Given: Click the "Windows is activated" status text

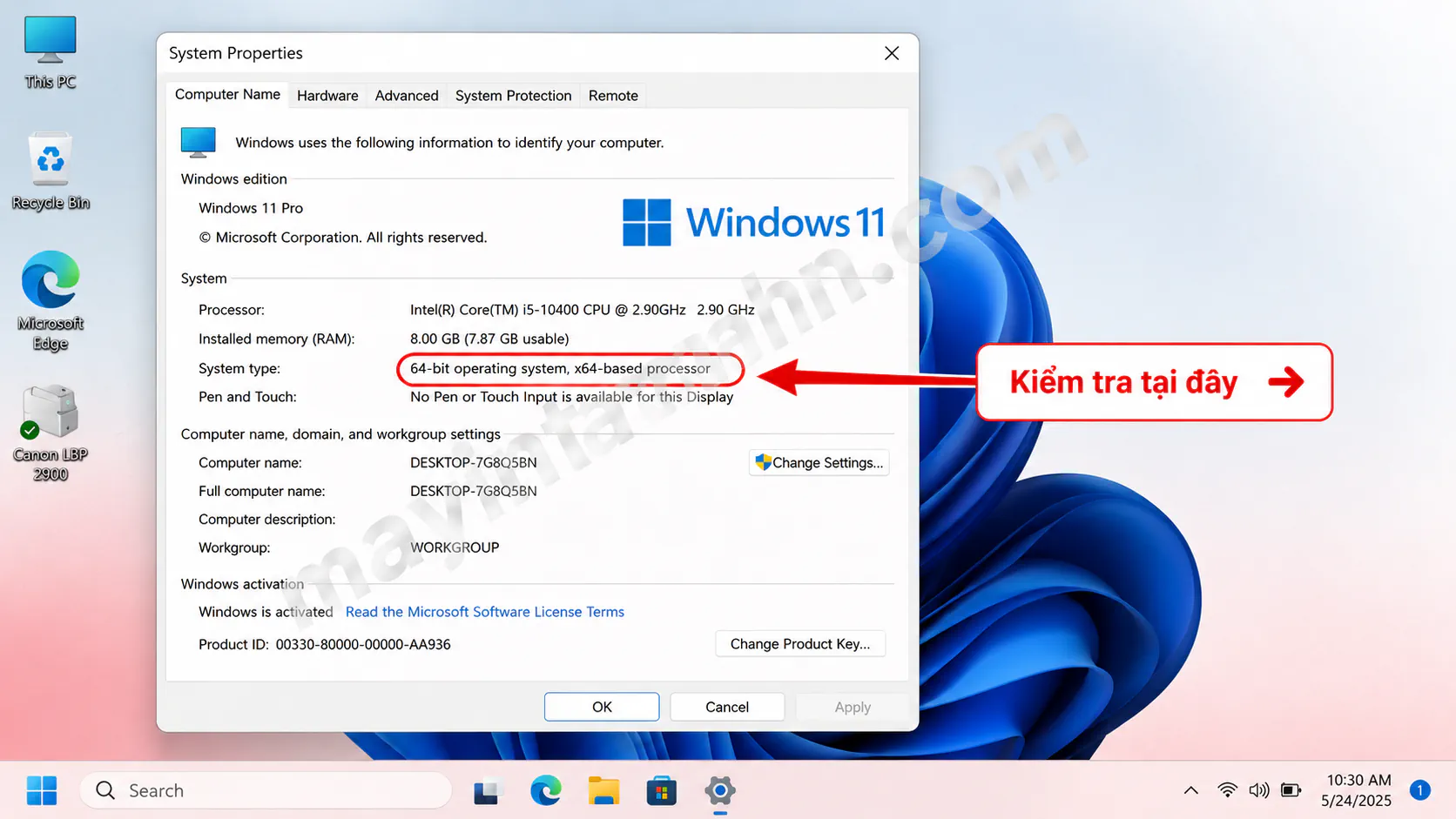Looking at the screenshot, I should pos(266,612).
